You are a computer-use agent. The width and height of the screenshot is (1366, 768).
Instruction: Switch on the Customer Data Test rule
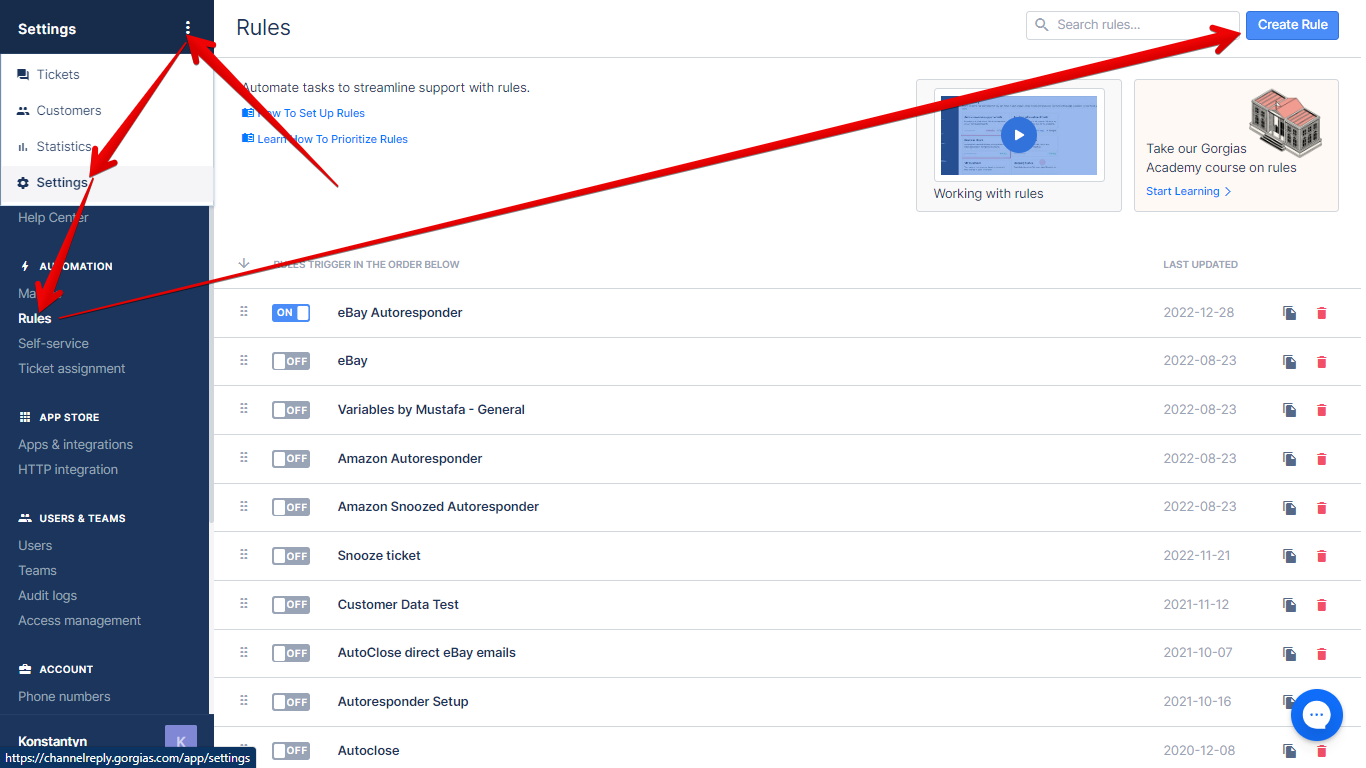pos(291,605)
